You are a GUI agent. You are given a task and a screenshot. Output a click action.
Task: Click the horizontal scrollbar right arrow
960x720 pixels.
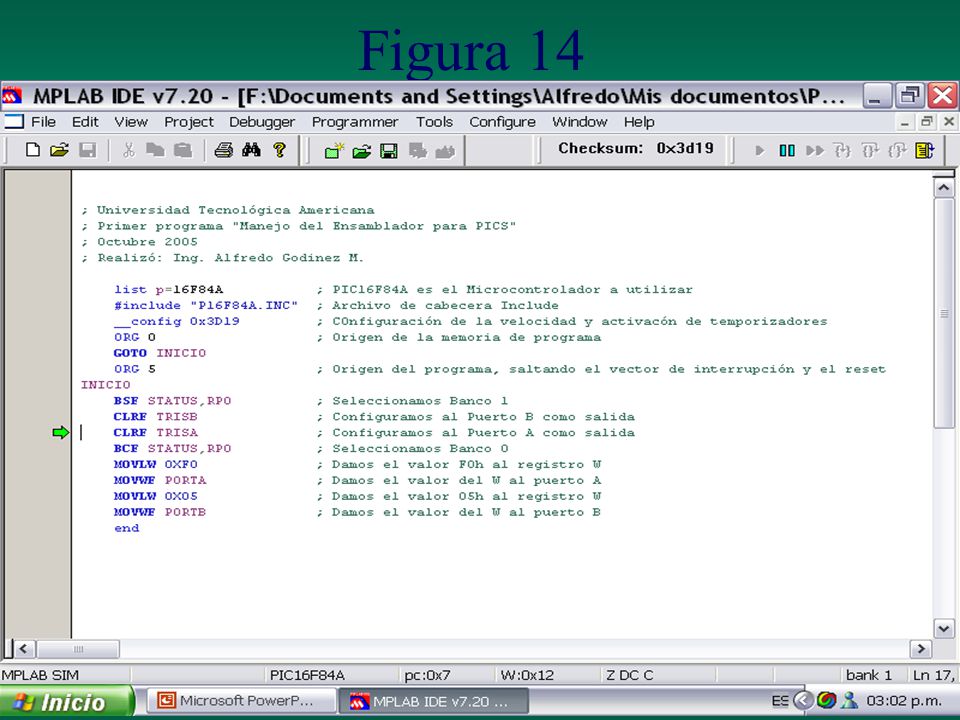[x=921, y=649]
